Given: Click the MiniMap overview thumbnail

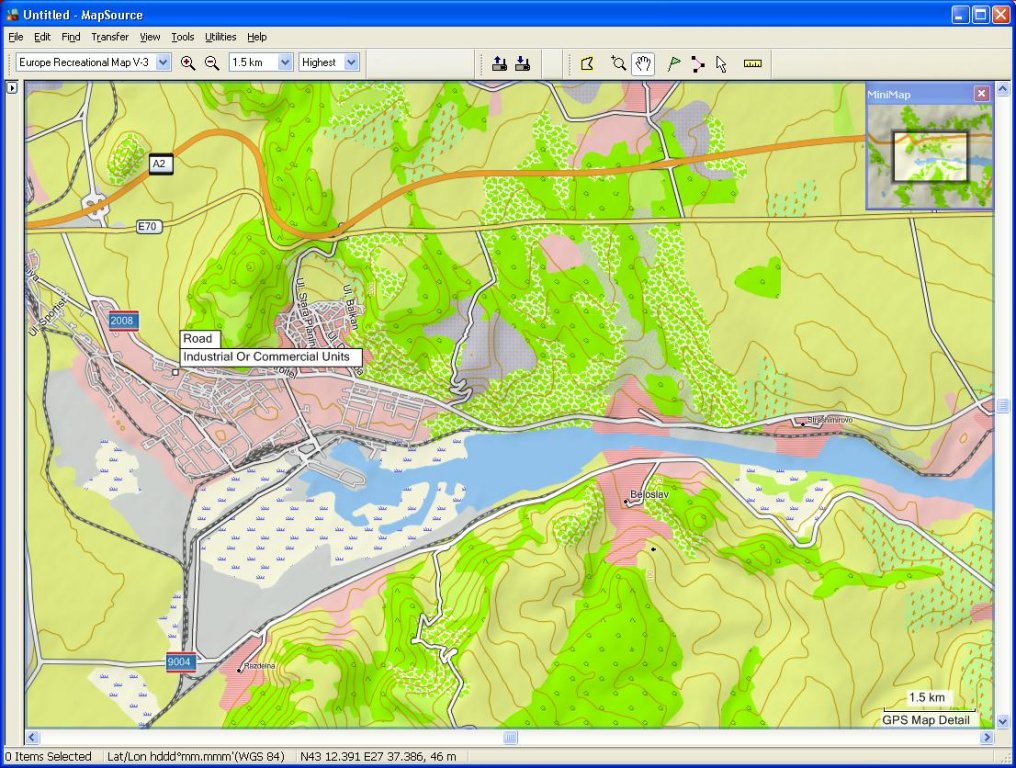Looking at the screenshot, I should [x=929, y=156].
